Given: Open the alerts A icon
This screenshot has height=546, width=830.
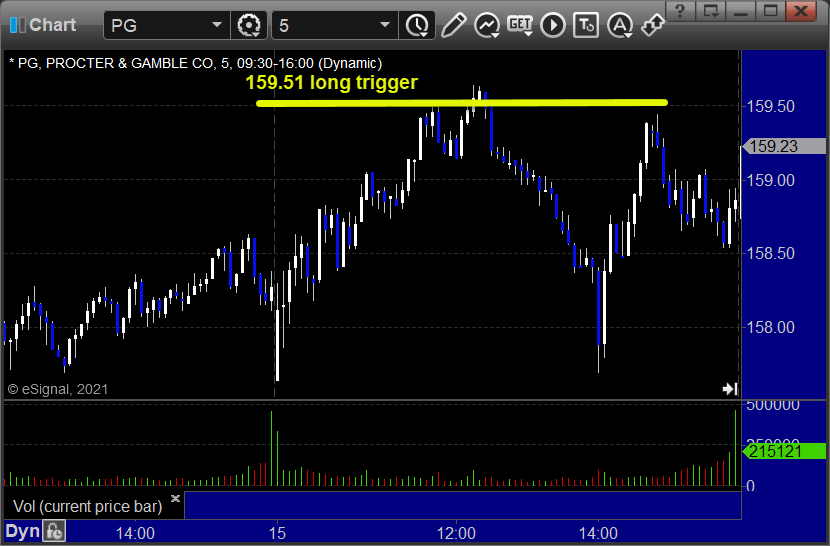Looking at the screenshot, I should point(620,25).
